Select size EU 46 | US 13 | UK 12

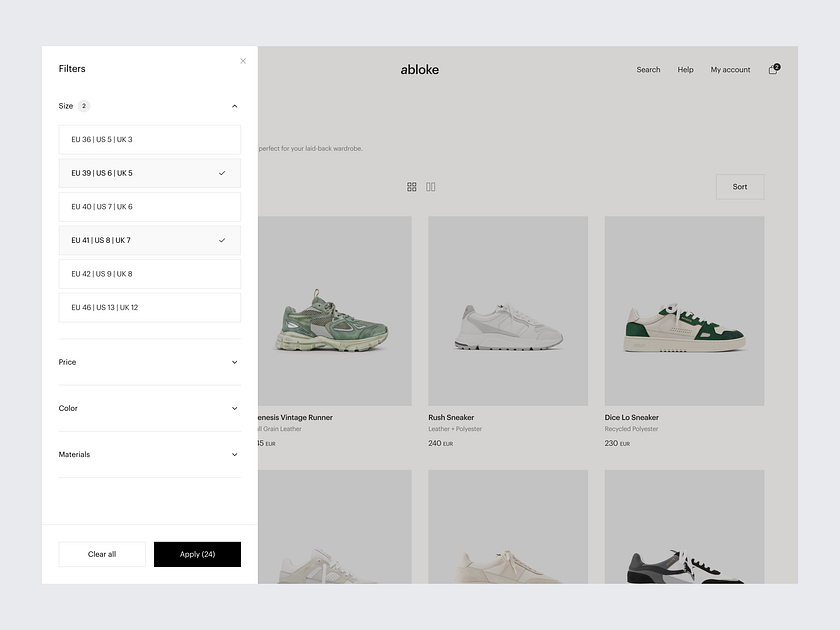click(149, 307)
